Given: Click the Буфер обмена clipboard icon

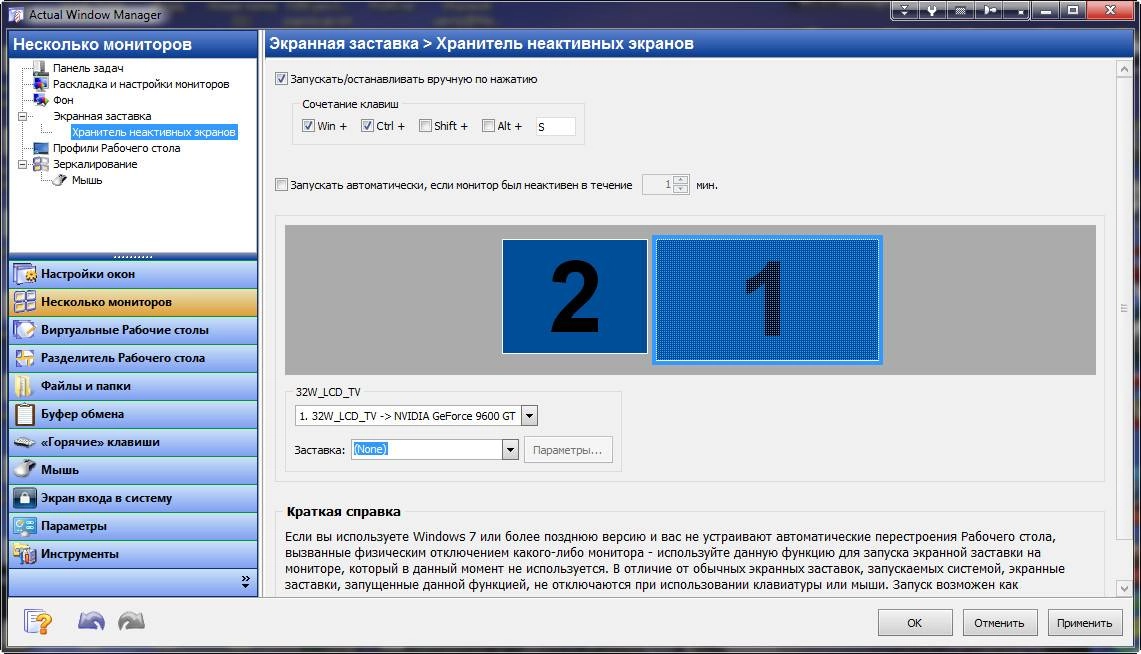Looking at the screenshot, I should (25, 414).
